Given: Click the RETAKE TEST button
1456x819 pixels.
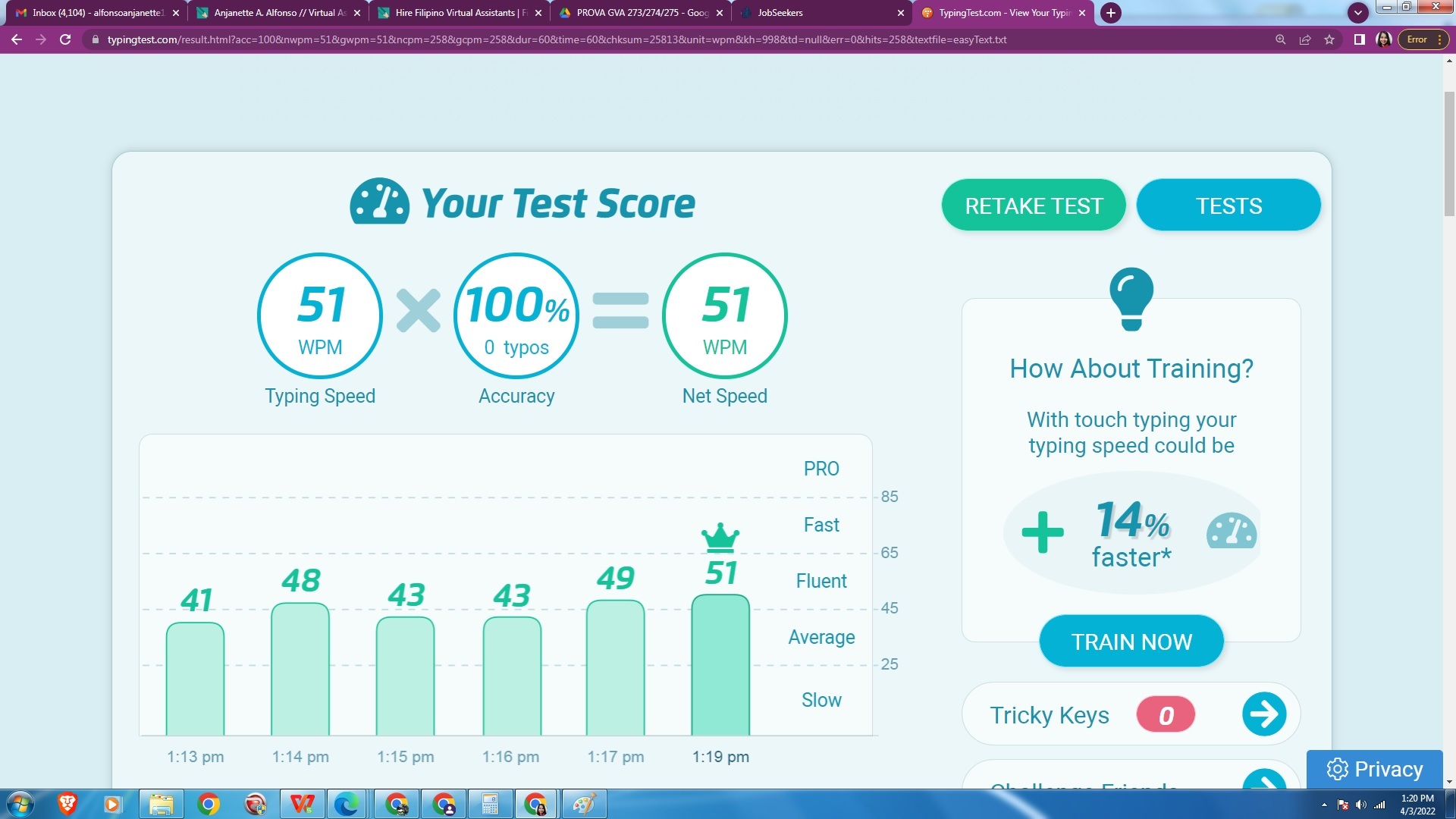Looking at the screenshot, I should (1034, 206).
